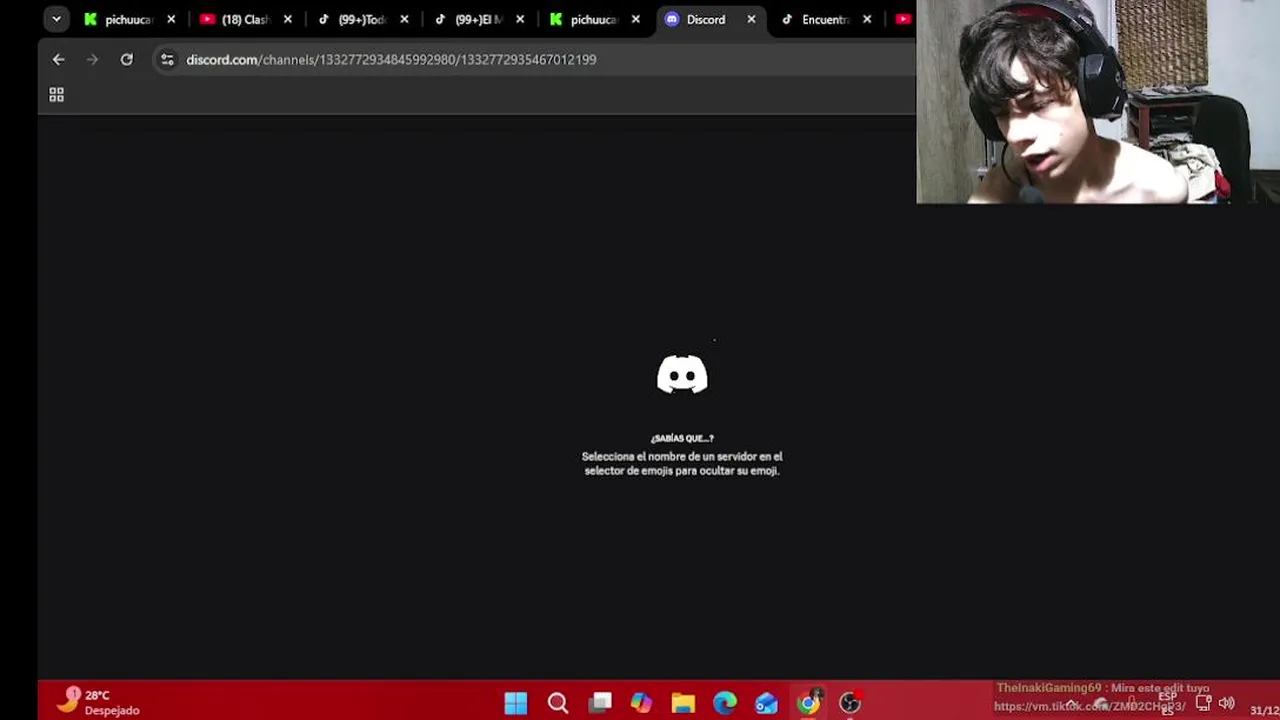
Task: Click the forward navigation arrow
Action: click(92, 60)
